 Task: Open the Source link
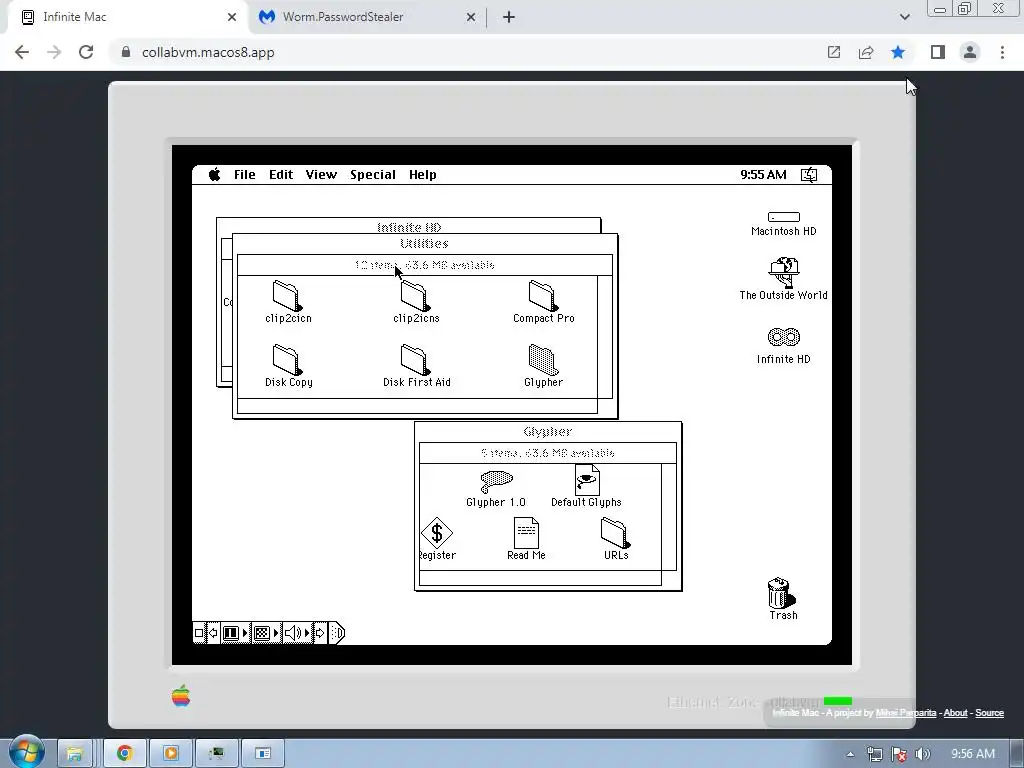[x=989, y=712]
